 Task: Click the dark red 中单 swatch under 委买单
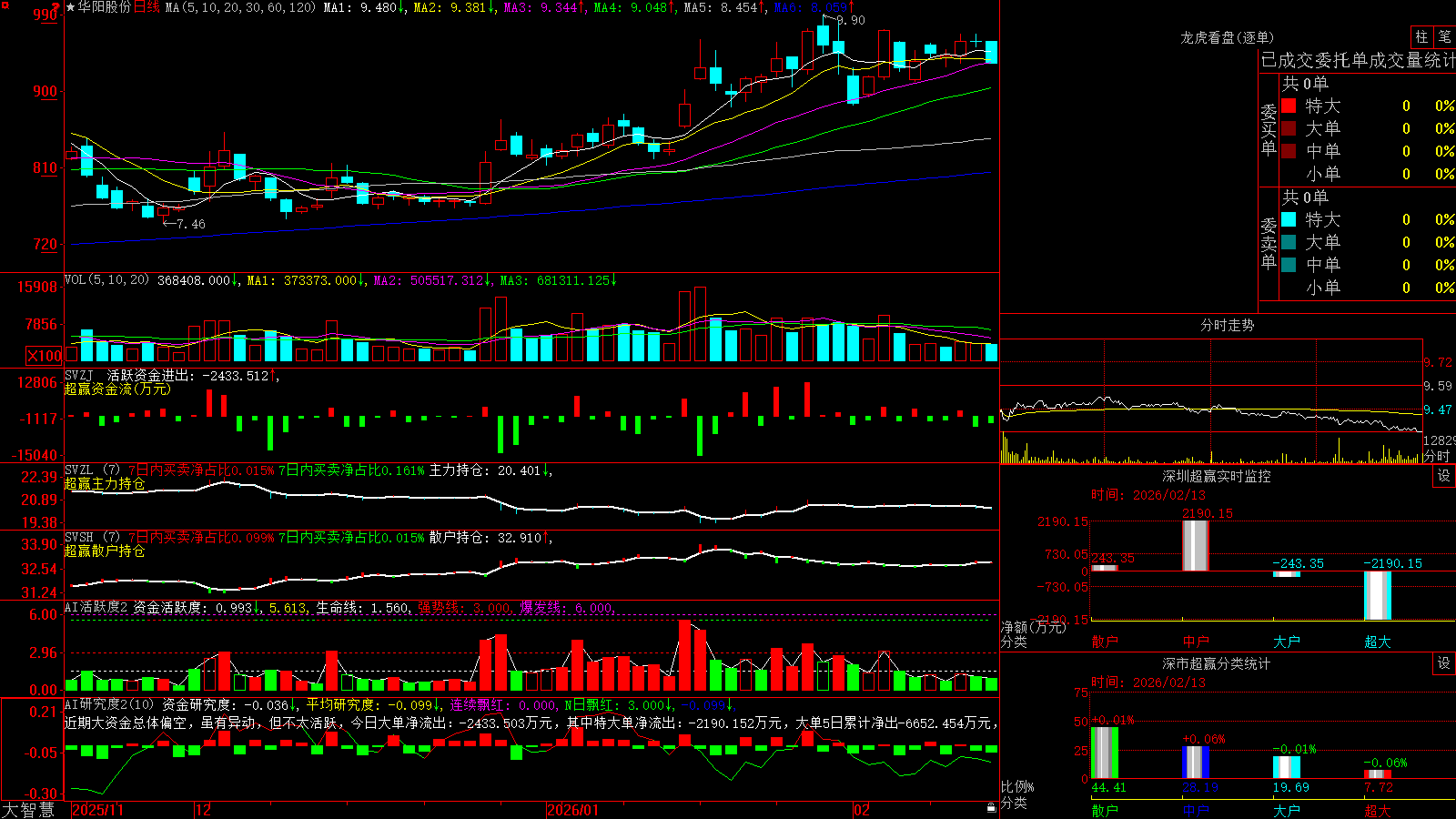point(1289,151)
